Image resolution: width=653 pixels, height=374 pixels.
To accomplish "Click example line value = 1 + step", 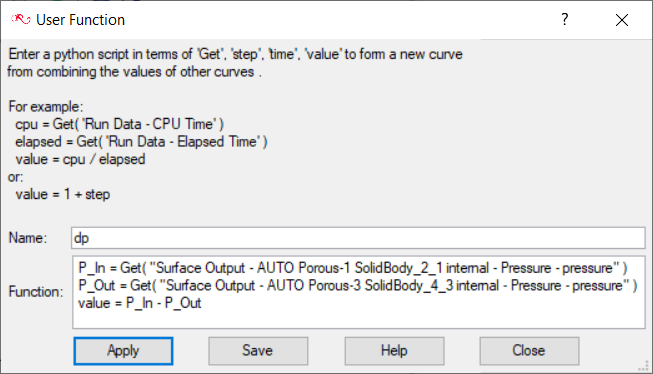I will pos(62,194).
